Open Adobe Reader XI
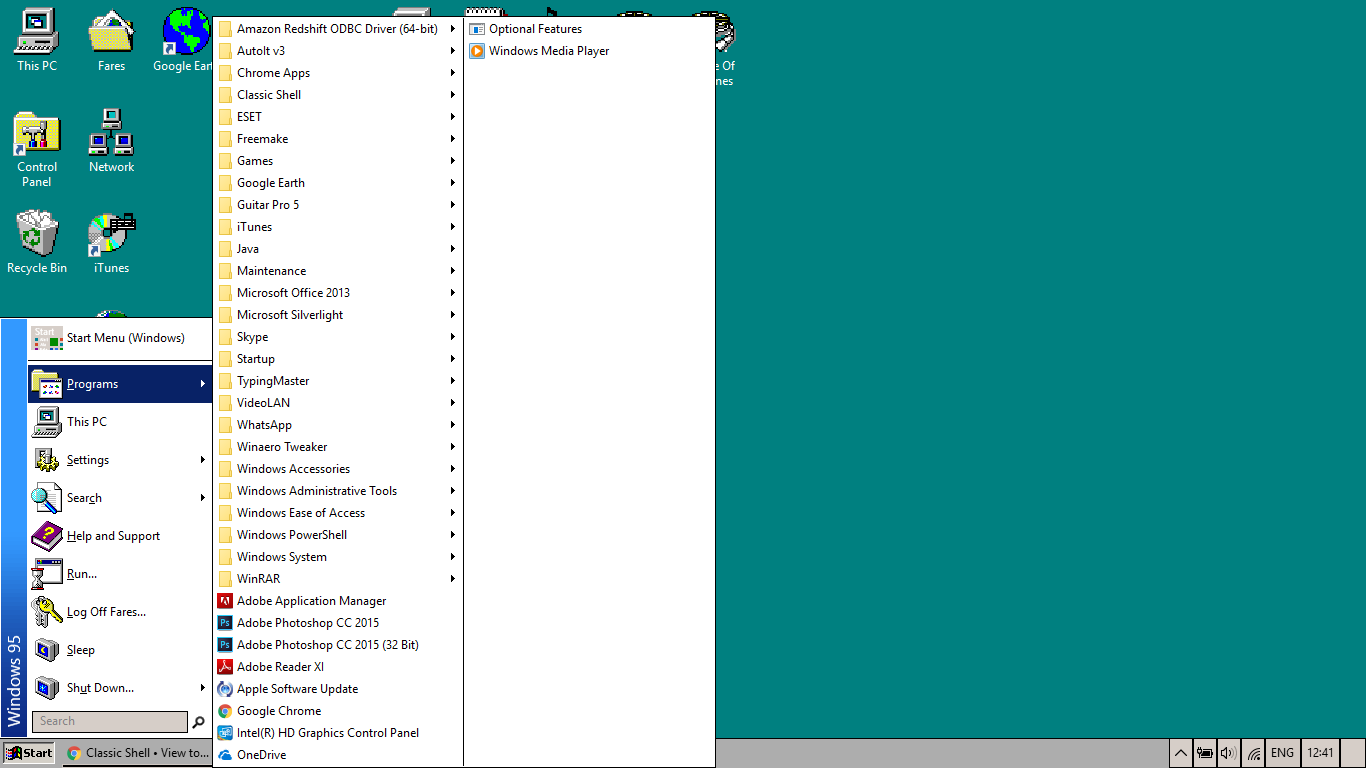Image resolution: width=1366 pixels, height=768 pixels. point(338,667)
